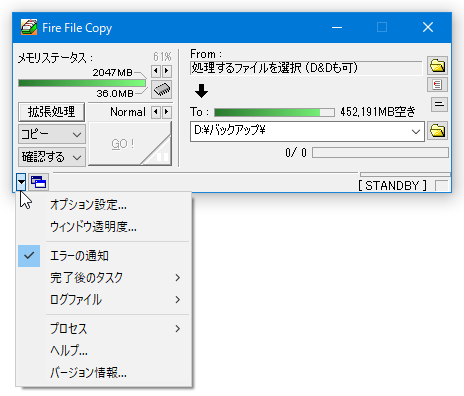Click the From file selection field
Image resolution: width=464 pixels, height=396 pixels.
click(x=306, y=68)
